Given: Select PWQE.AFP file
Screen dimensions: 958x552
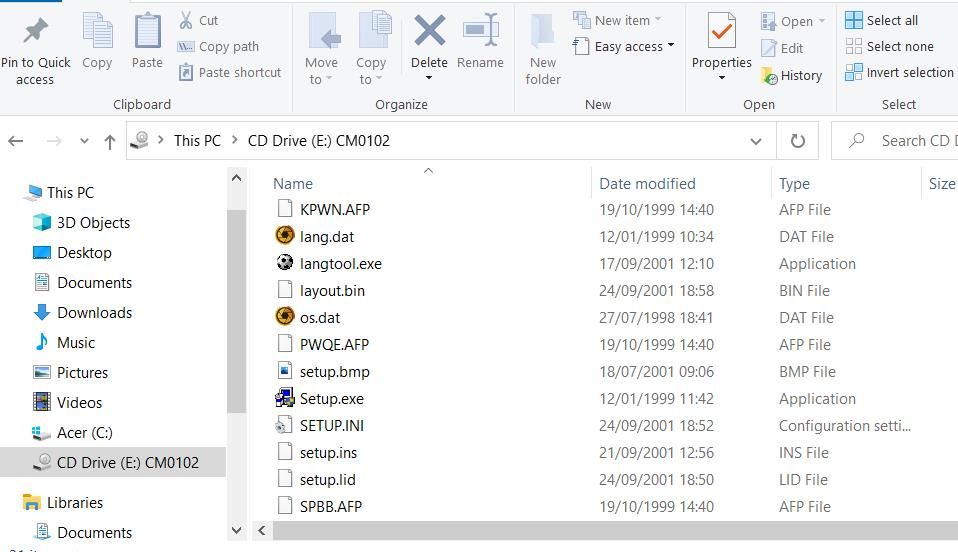Looking at the screenshot, I should point(334,345).
